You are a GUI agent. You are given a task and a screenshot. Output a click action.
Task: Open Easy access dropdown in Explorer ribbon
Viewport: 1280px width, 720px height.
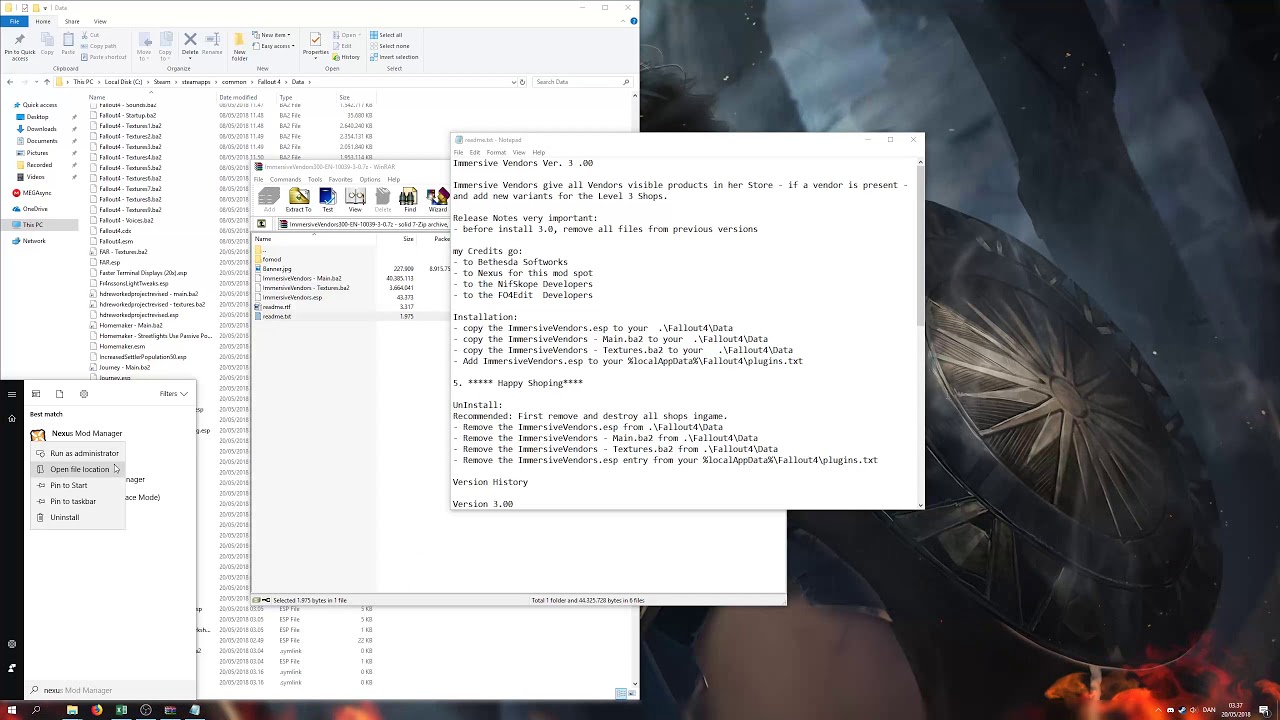click(274, 46)
